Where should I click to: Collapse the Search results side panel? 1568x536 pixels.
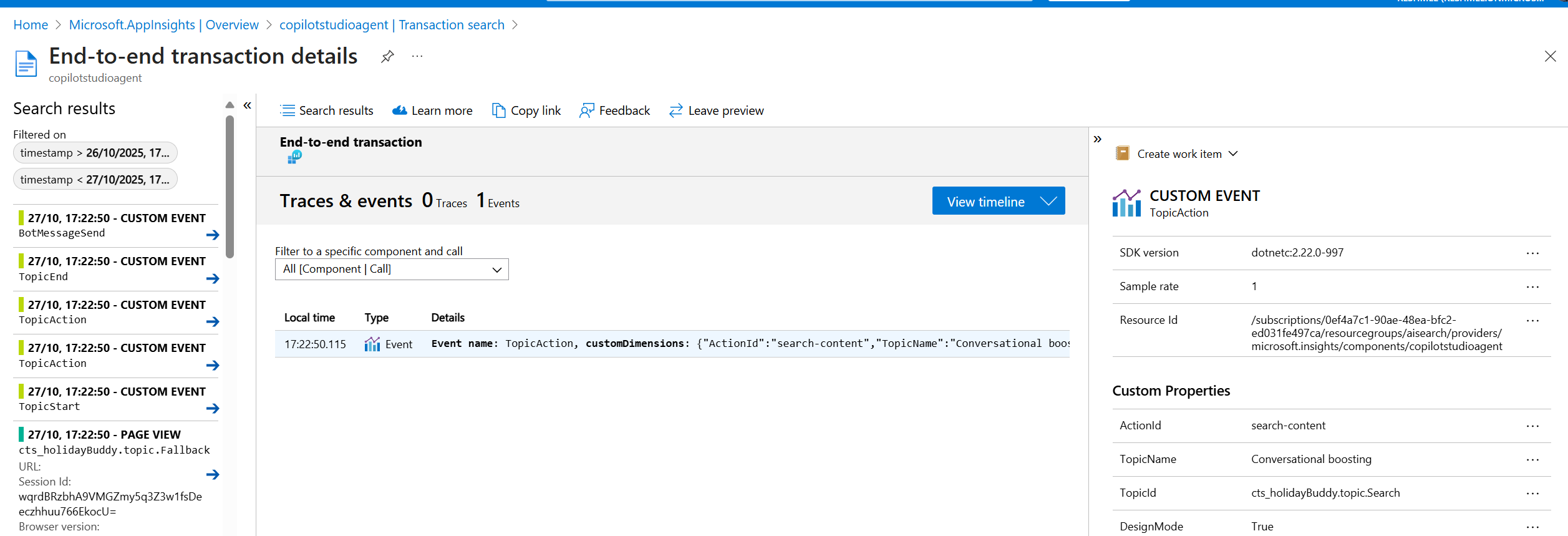[x=248, y=105]
